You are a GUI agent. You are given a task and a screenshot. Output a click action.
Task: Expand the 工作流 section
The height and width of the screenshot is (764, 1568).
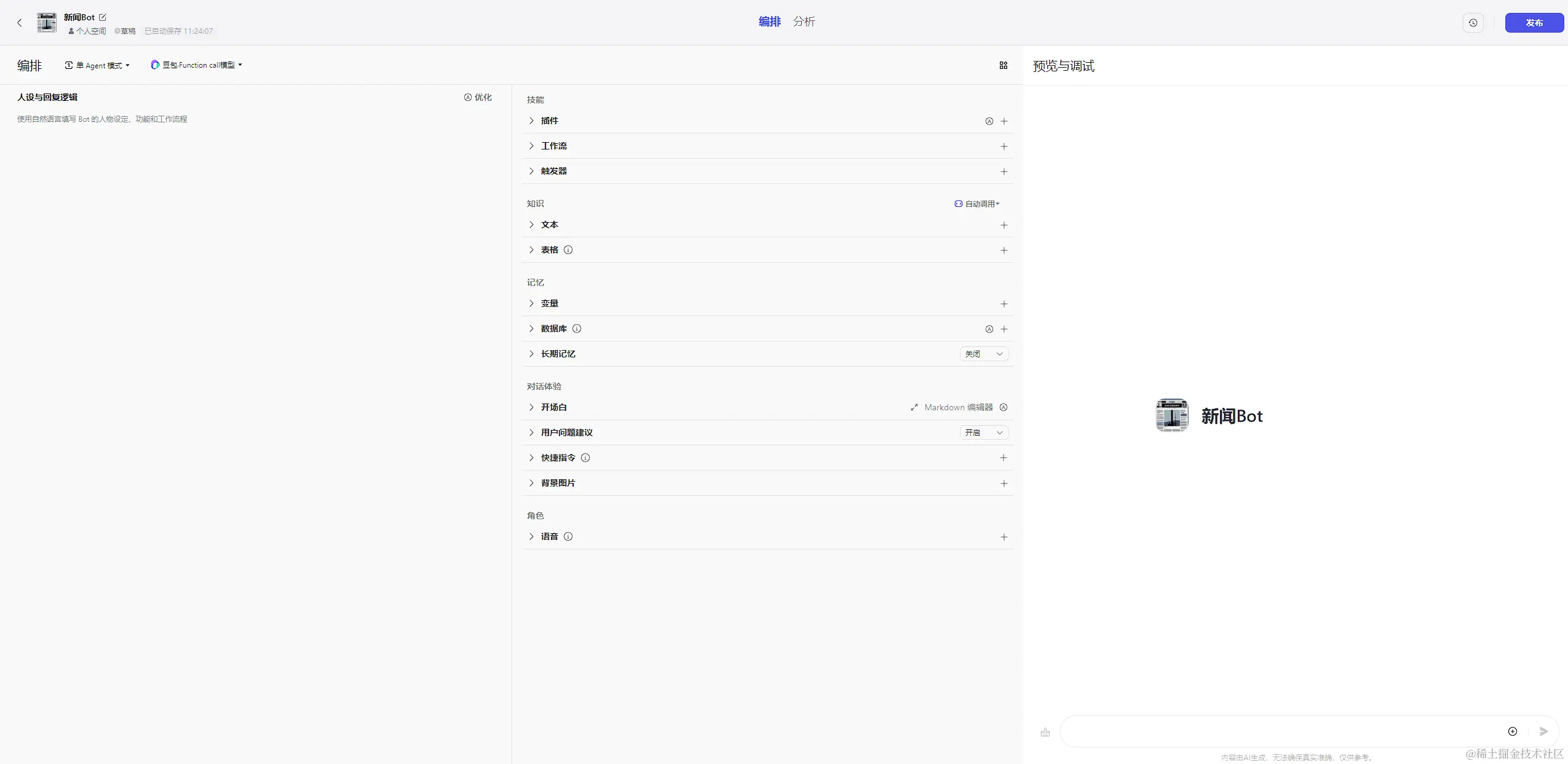tap(553, 146)
